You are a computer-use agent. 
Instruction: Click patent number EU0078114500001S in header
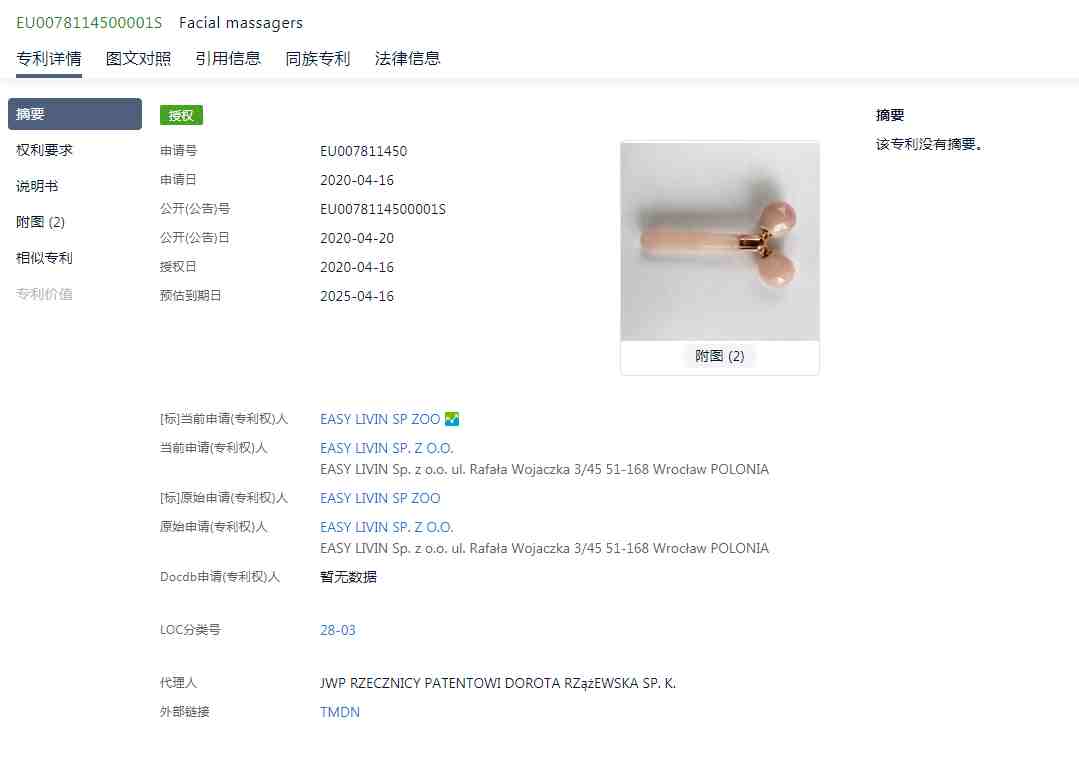(89, 23)
